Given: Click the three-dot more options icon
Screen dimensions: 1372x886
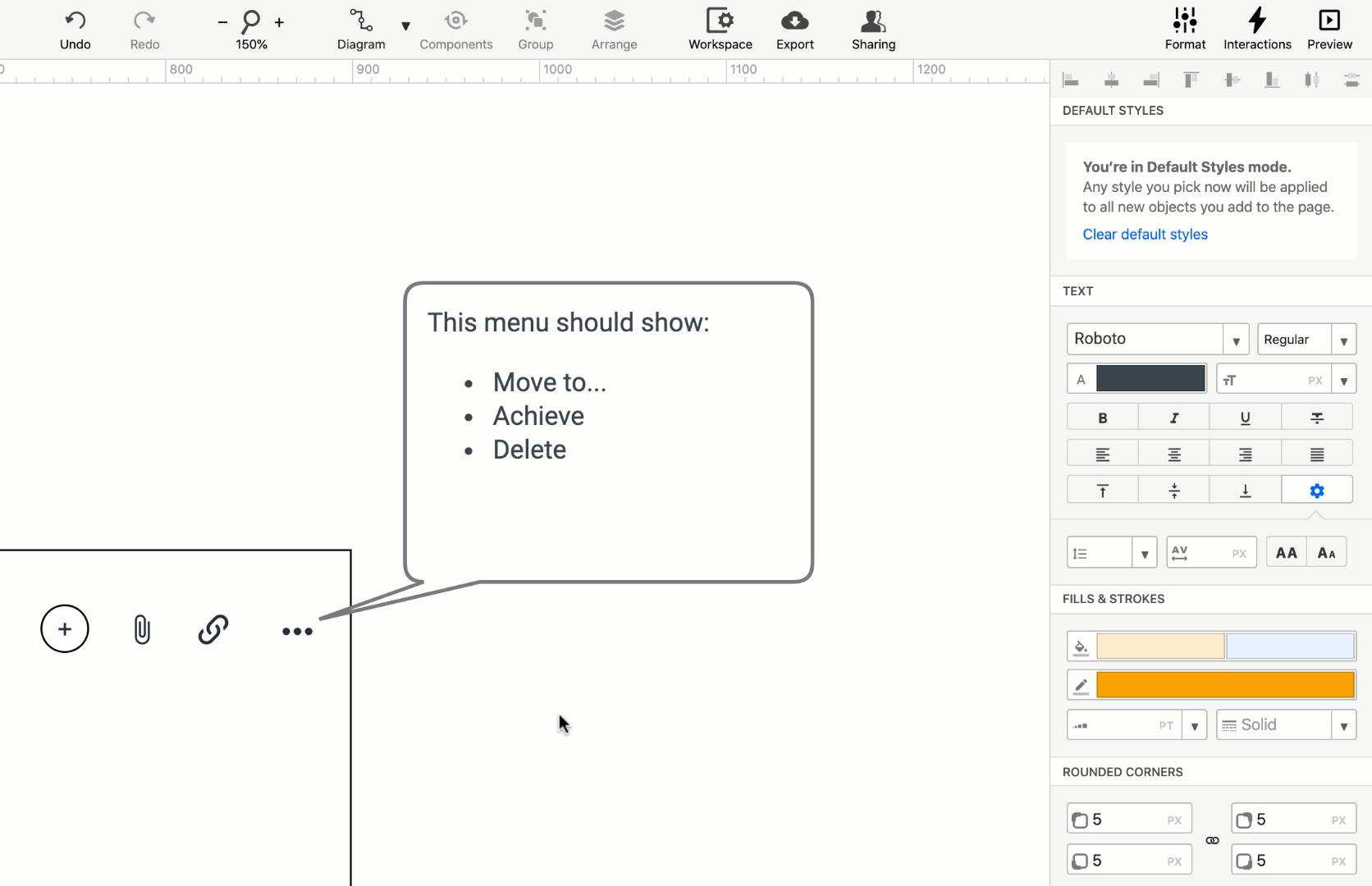Looking at the screenshot, I should tap(297, 631).
